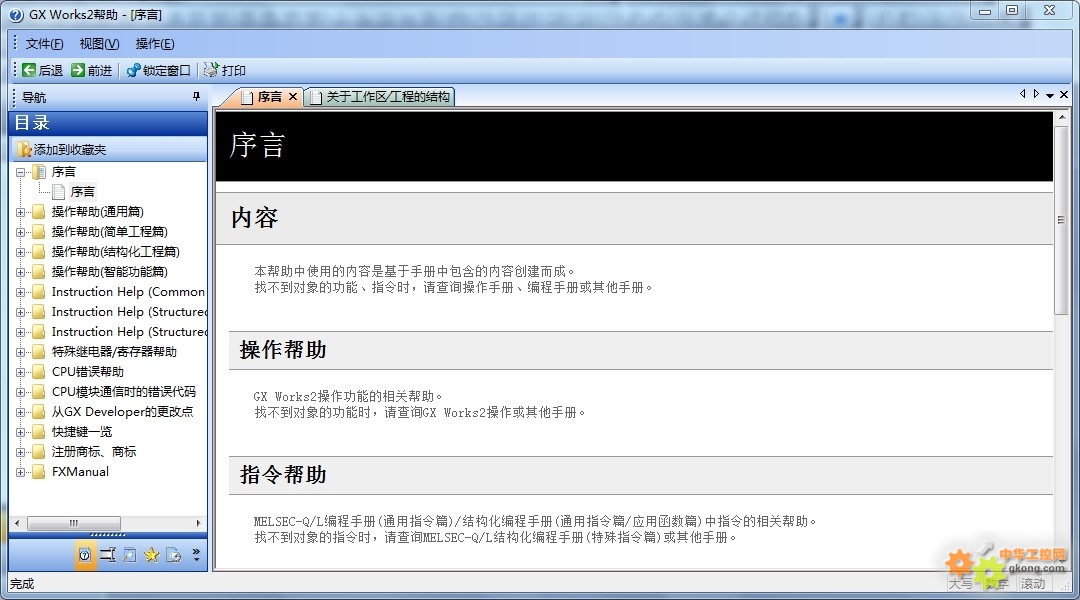The image size is (1080, 600).
Task: Open the Favorites star icon in the navigation bar
Action: pos(152,555)
